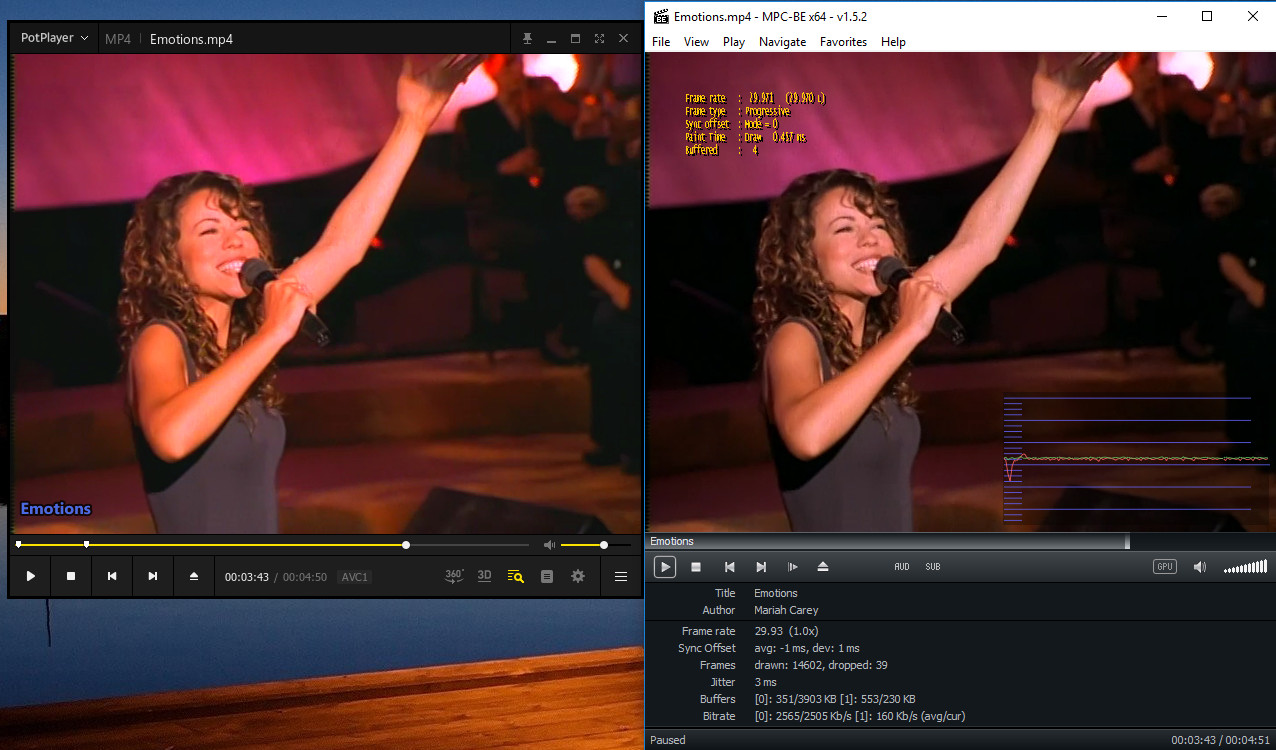Viewport: 1276px width, 750px height.
Task: Skip to next track in PotPlayer
Action: click(x=153, y=576)
